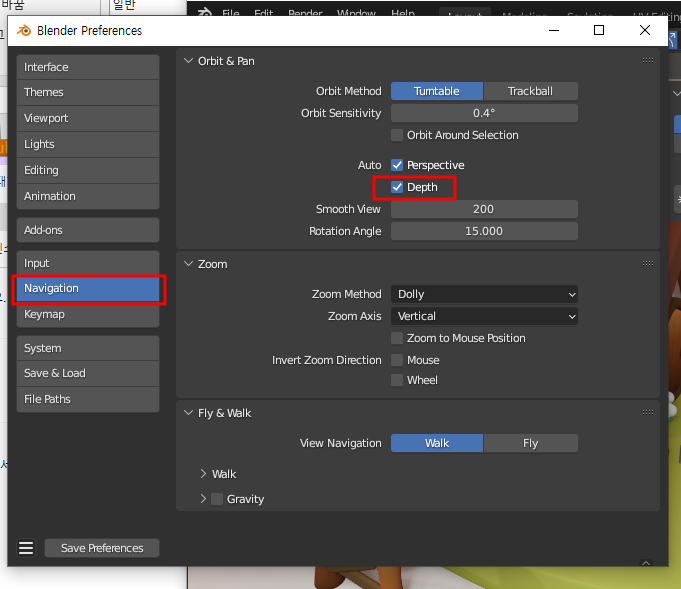The image size is (681, 589).
Task: Open the Keymap preferences tab
Action: point(88,314)
